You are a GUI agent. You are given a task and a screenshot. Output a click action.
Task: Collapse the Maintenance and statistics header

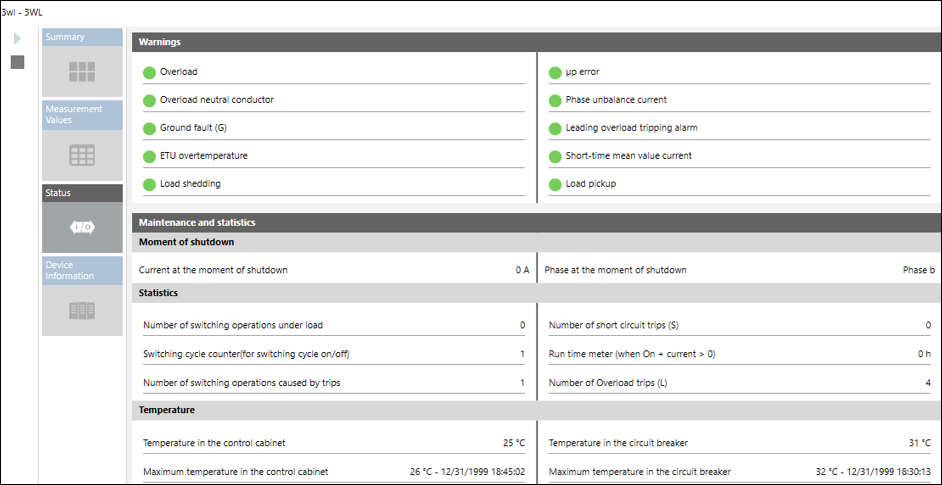536,222
